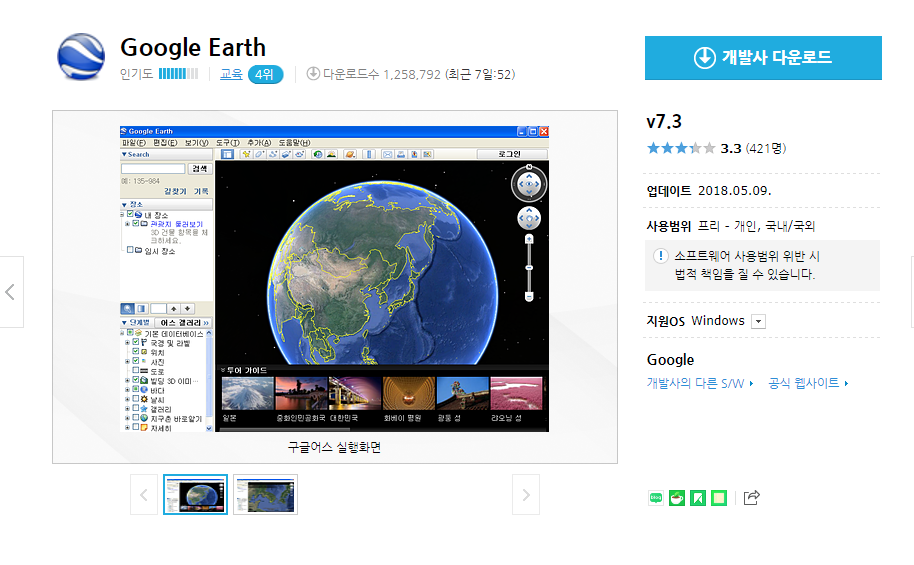
Task: Open historical imagery clock icon
Action: click(318, 154)
